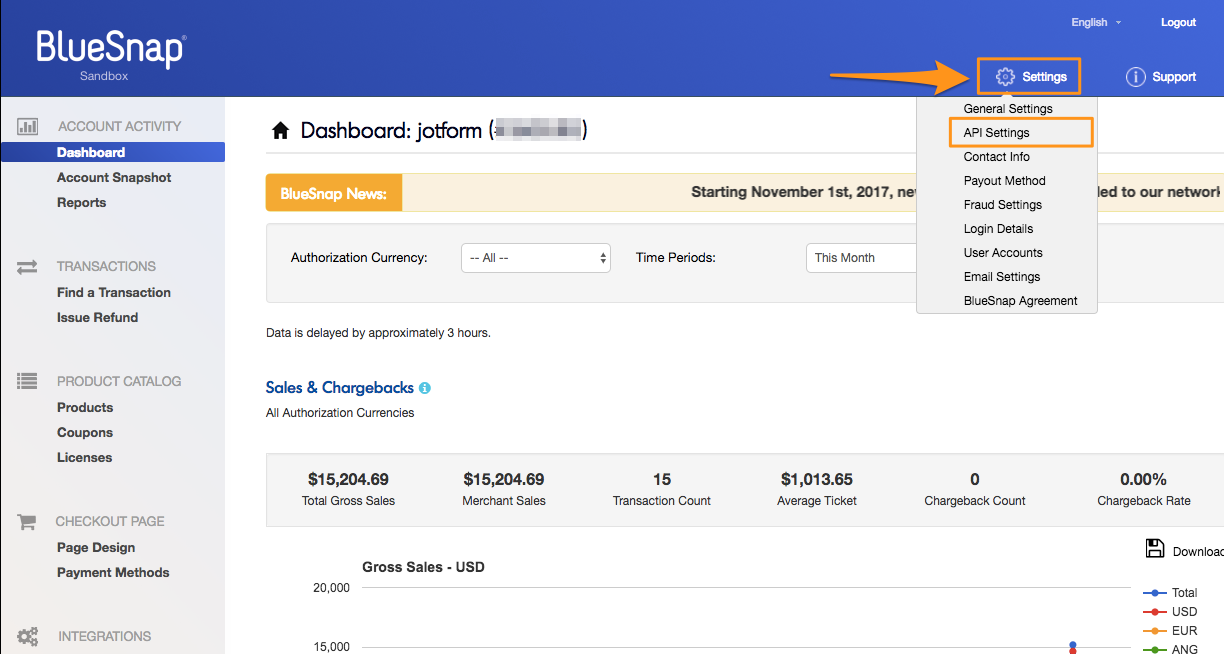Click the Settings menu label
Viewport: 1224px width, 654px height.
pos(1044,77)
